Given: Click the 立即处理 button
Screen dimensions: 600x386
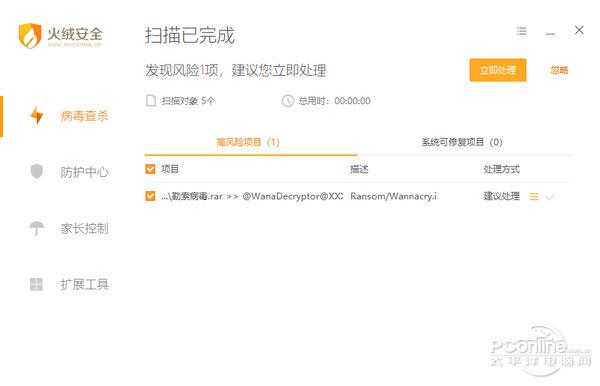Looking at the screenshot, I should pos(498,70).
